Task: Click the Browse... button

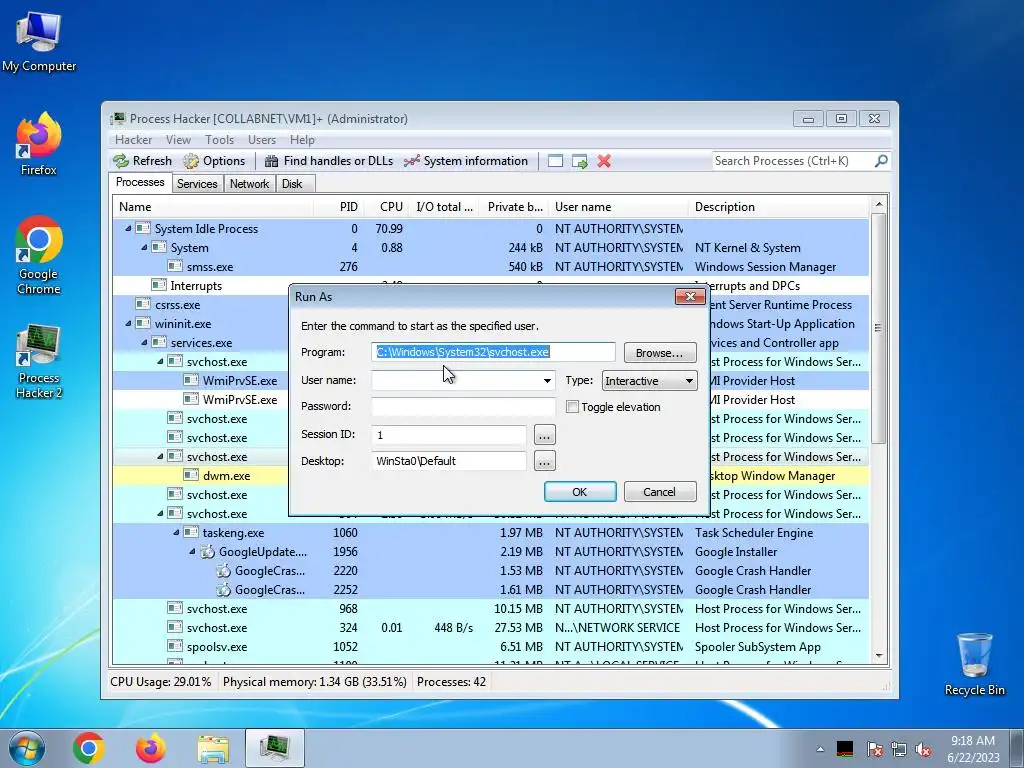Action: 660,353
